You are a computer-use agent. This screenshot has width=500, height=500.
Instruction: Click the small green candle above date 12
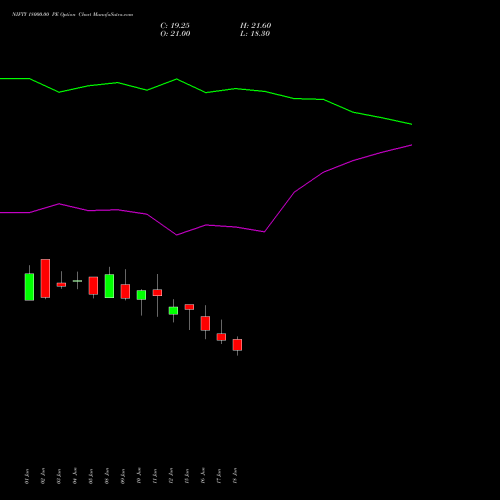173,311
